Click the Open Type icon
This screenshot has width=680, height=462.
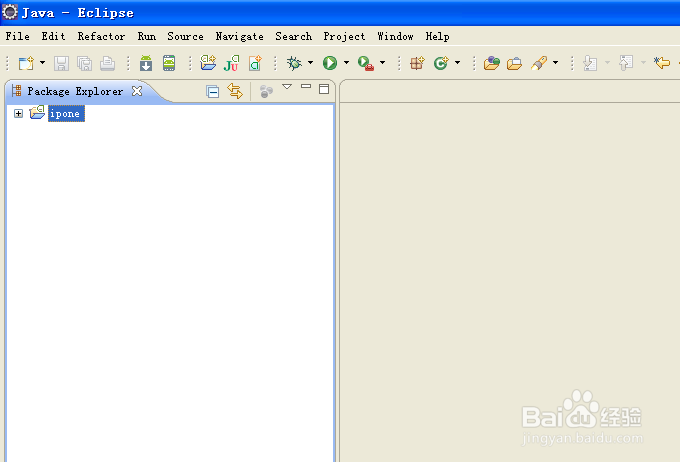pyautogui.click(x=492, y=63)
